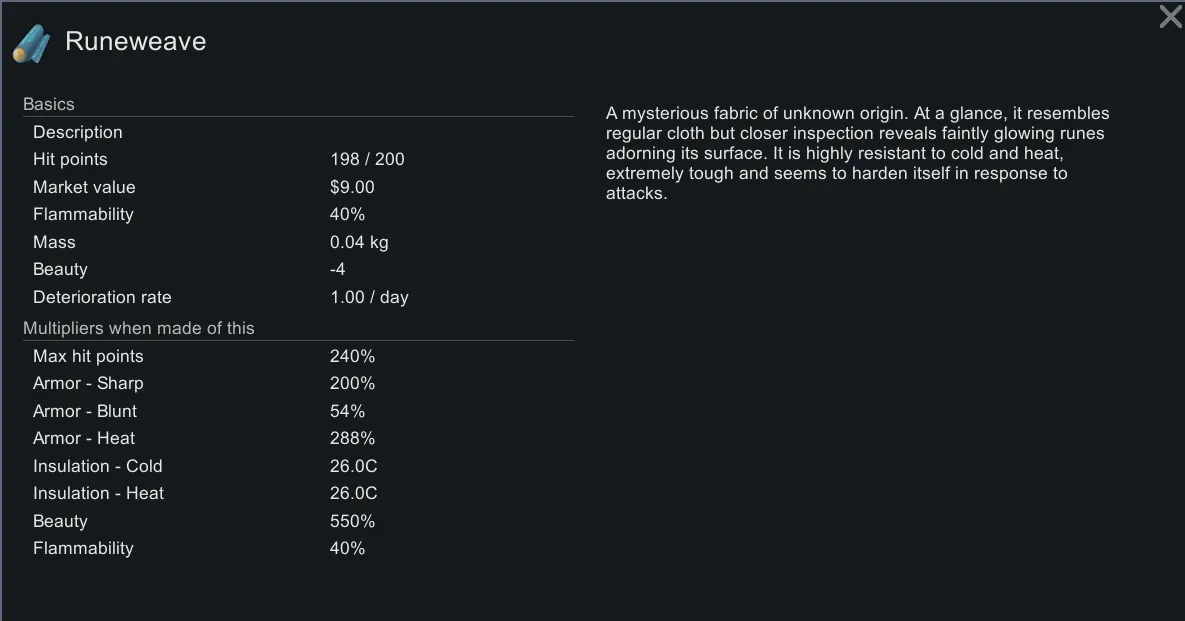1185x621 pixels.
Task: Click the Armor - Sharp row
Action: point(88,383)
